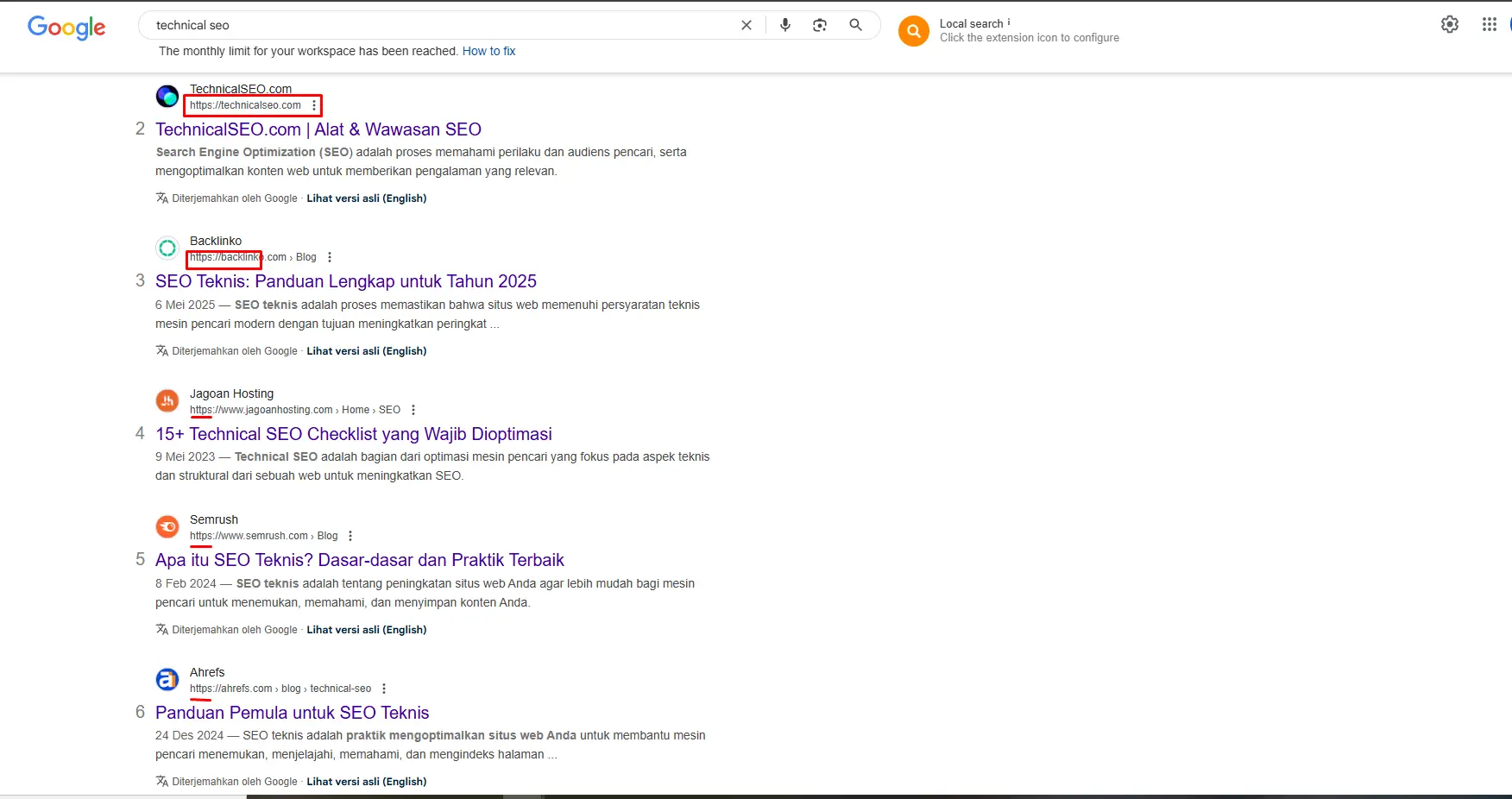
Task: Open three-dot menu for Jagoan Hosting result
Action: [413, 410]
